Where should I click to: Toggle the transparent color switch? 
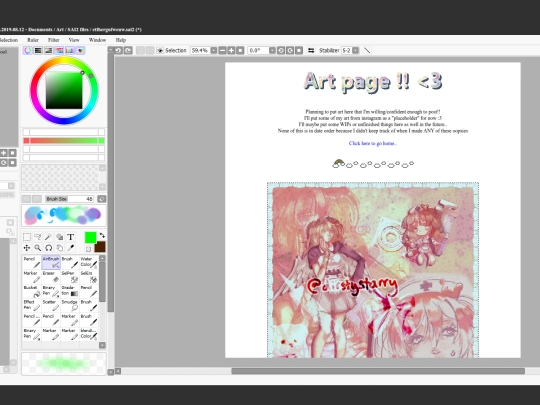tap(88, 249)
